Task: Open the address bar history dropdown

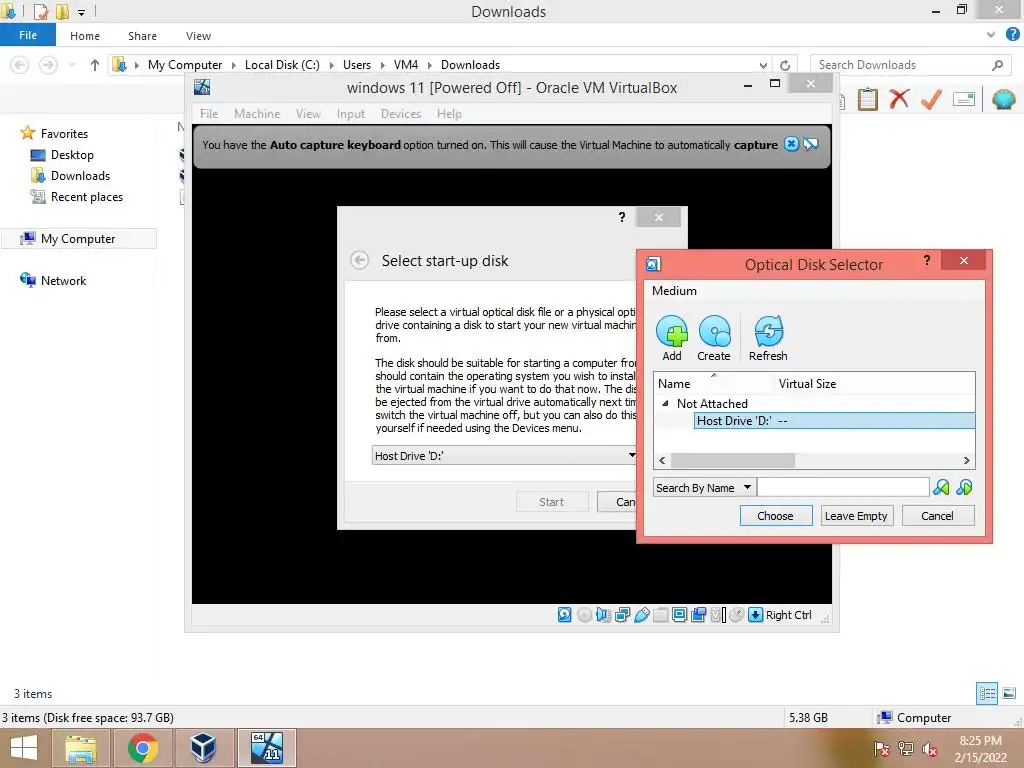Action: [x=763, y=65]
